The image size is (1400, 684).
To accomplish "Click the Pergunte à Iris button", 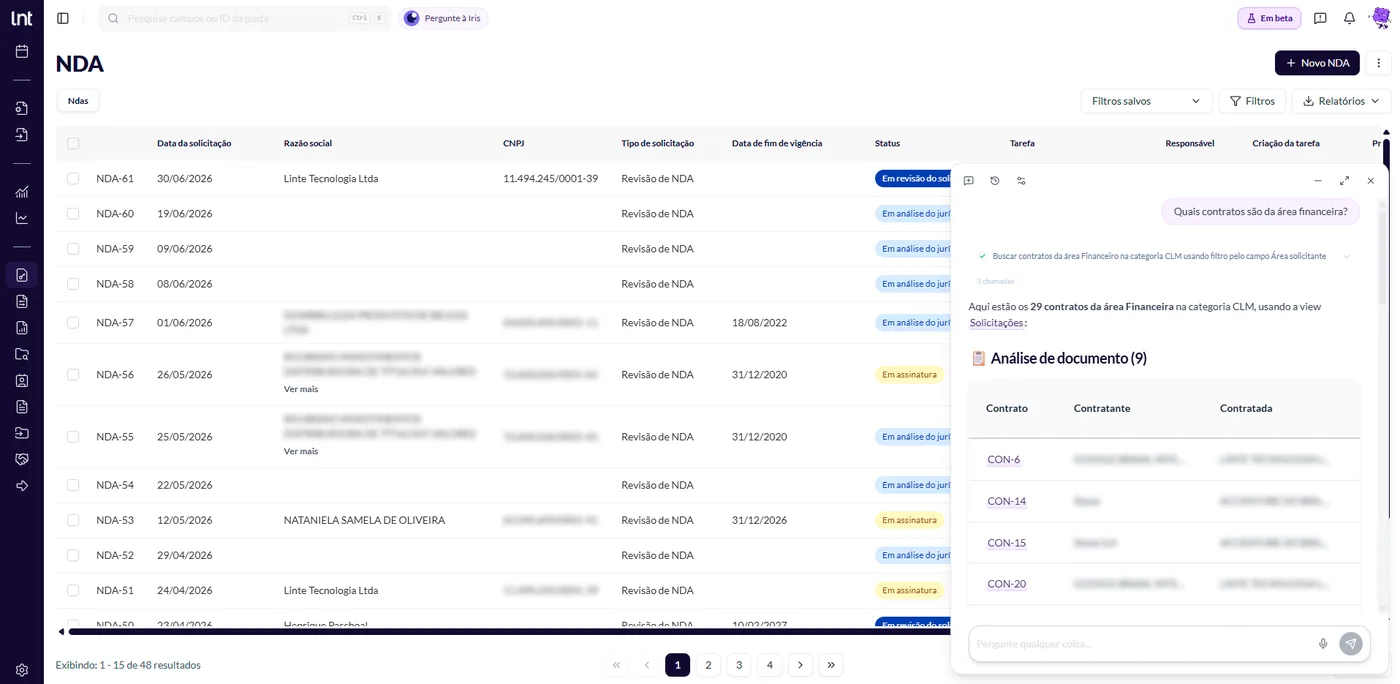I will pyautogui.click(x=444, y=18).
